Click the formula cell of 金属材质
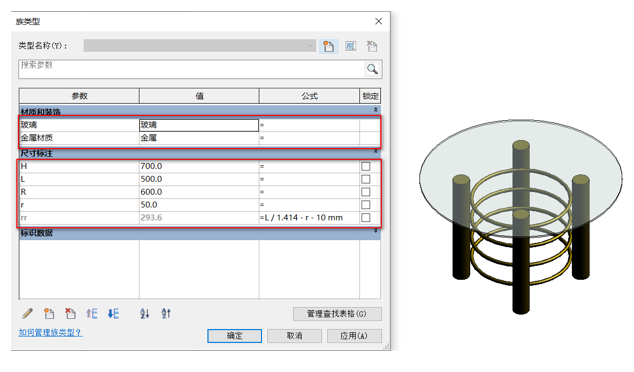The height and width of the screenshot is (372, 634). coord(309,138)
